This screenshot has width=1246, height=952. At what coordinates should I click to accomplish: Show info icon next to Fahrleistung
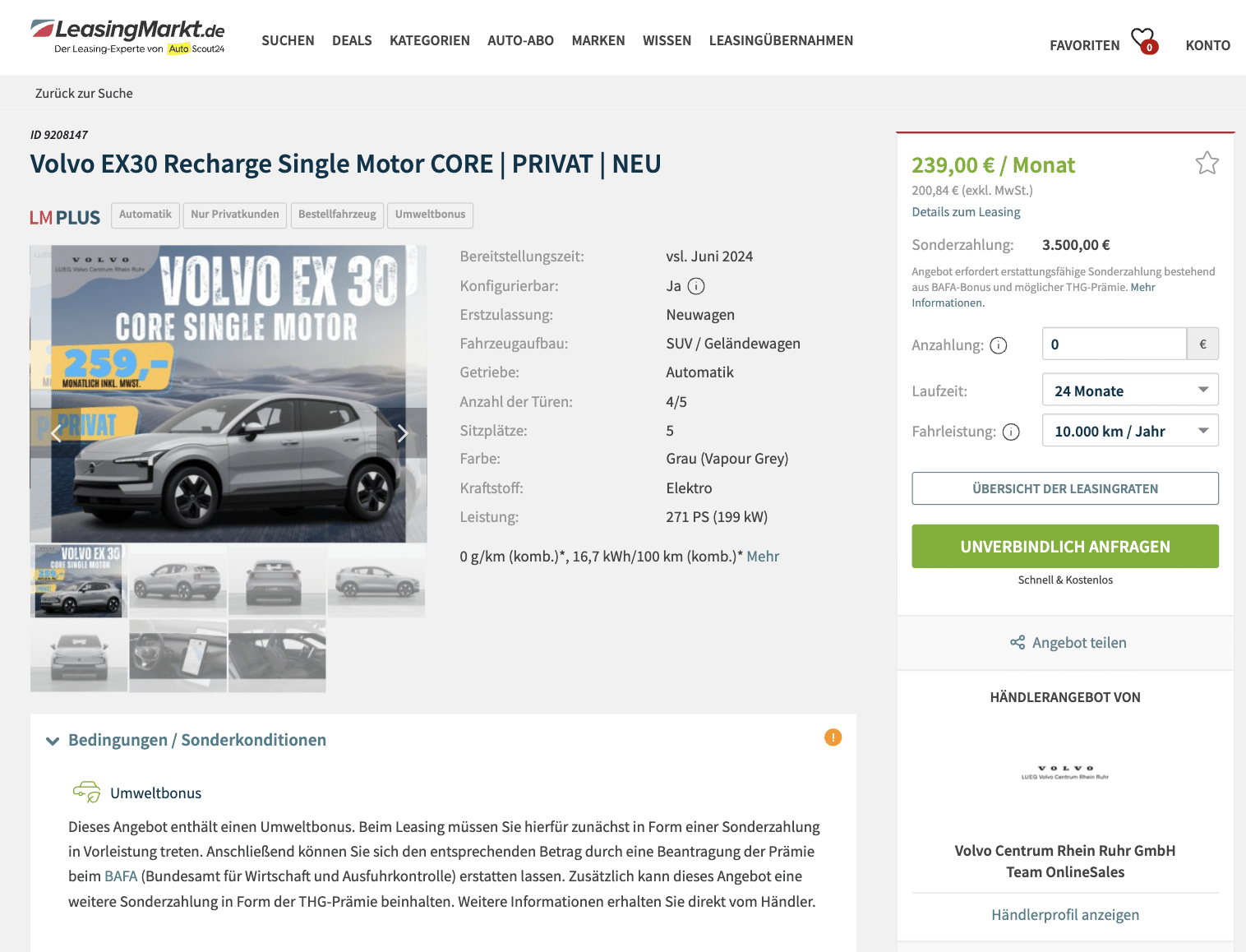point(1011,432)
